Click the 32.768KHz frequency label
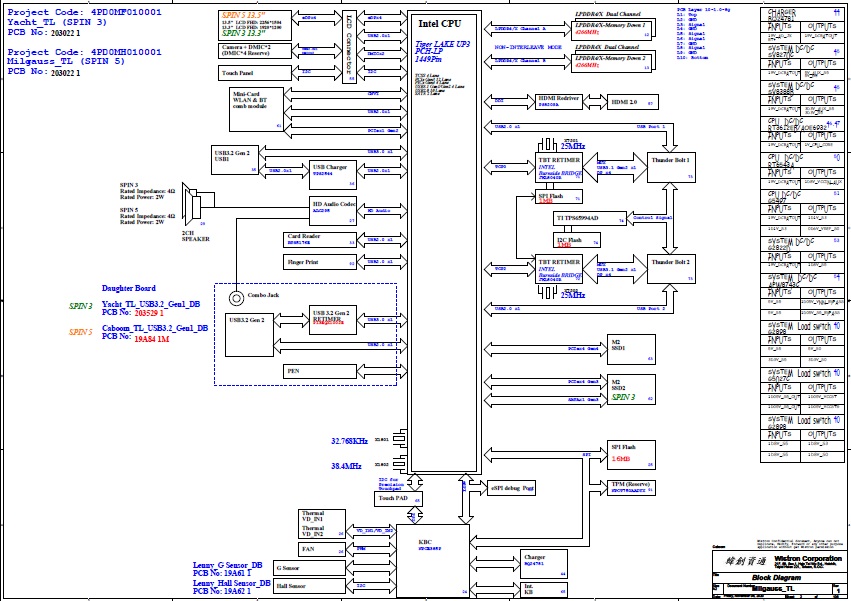The height and width of the screenshot is (601, 851). coord(350,441)
